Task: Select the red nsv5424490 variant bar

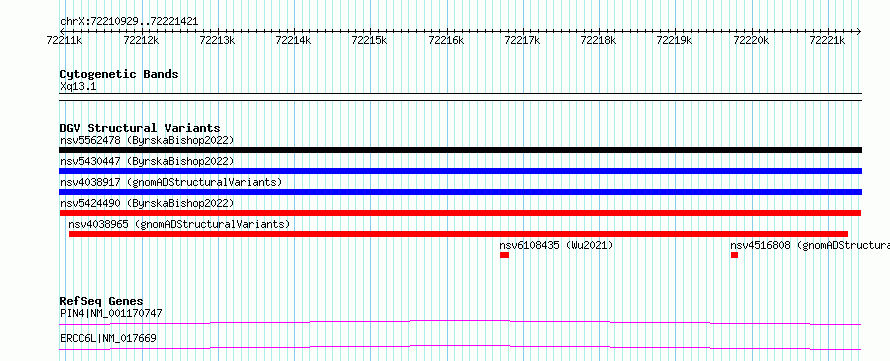Action: click(x=460, y=213)
